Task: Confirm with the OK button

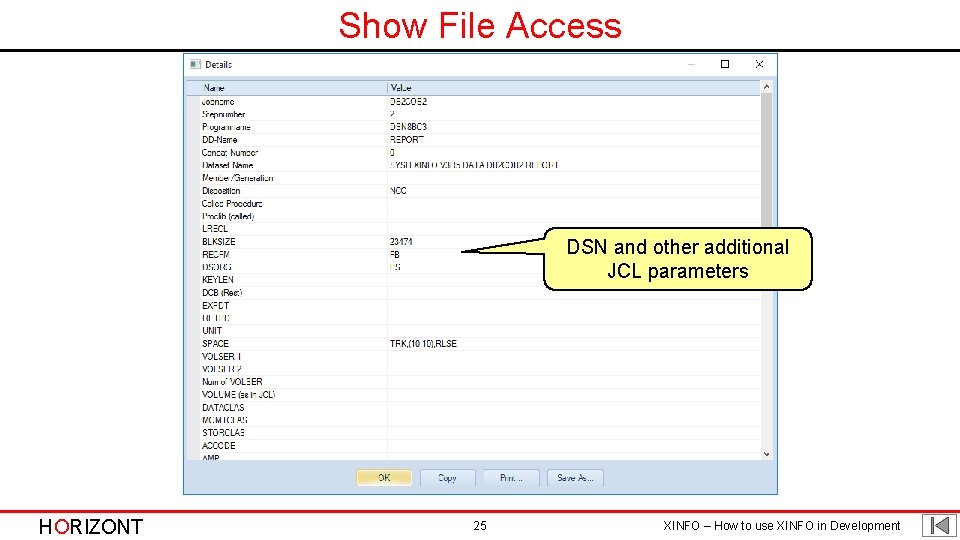Action: [x=384, y=478]
